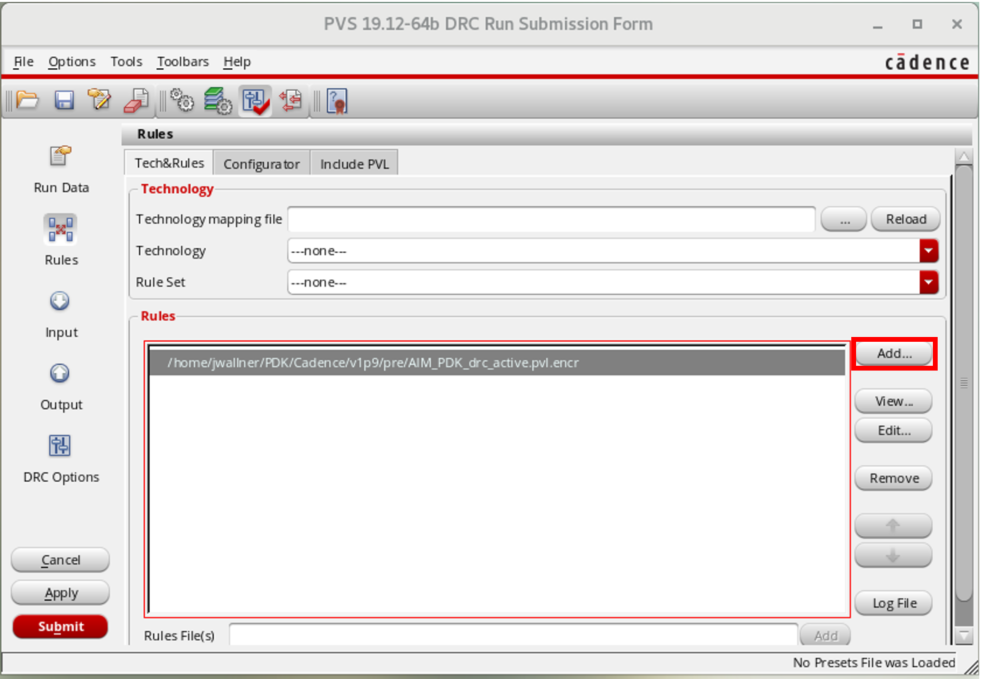Image resolution: width=985 pixels, height=679 pixels.
Task: Open the Input sidebar section
Action: point(61,314)
